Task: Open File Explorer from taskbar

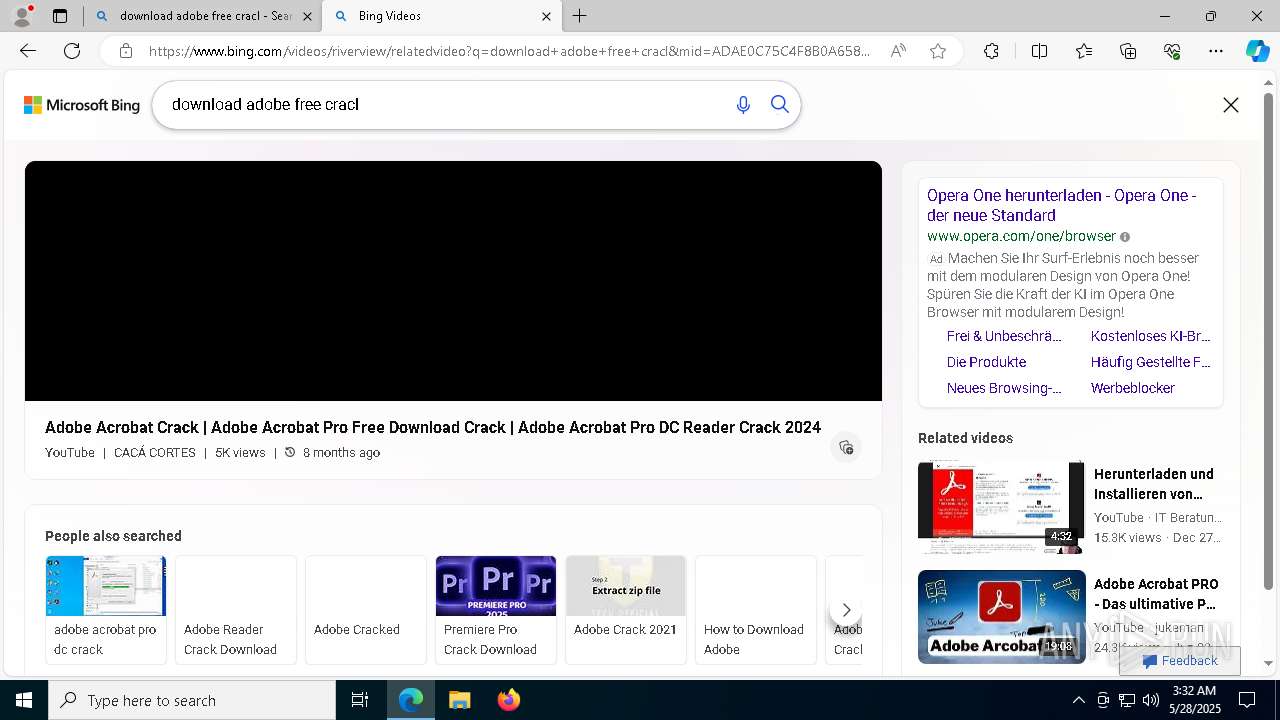Action: coord(459,700)
